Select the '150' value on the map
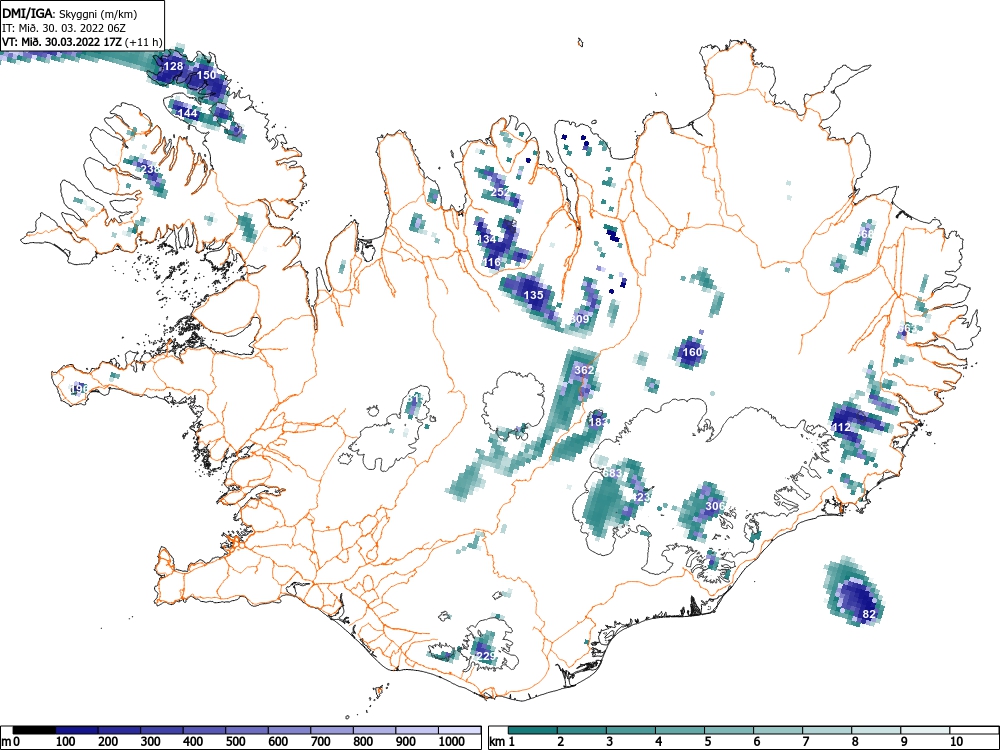 [x=206, y=75]
